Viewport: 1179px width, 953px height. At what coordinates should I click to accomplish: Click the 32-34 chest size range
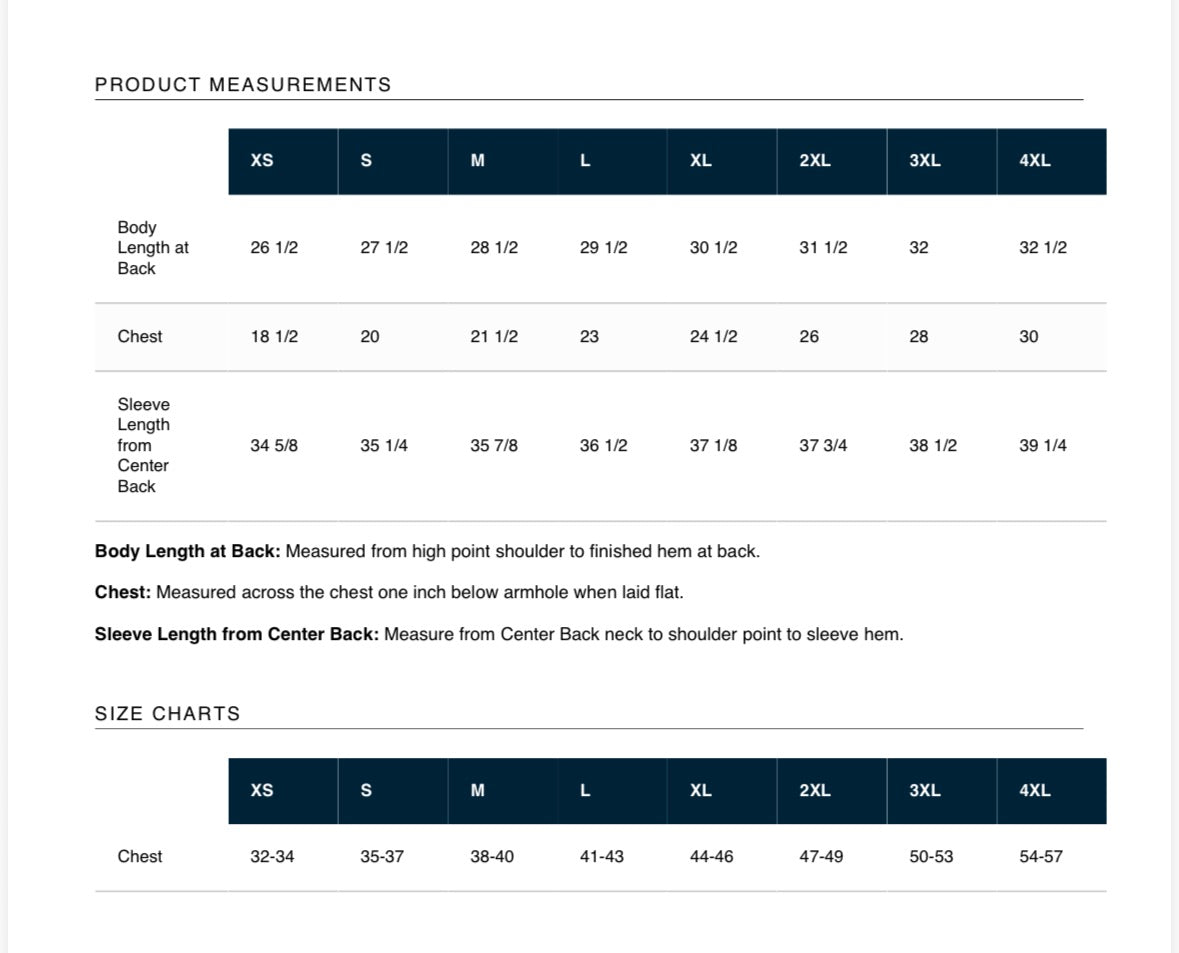point(272,857)
